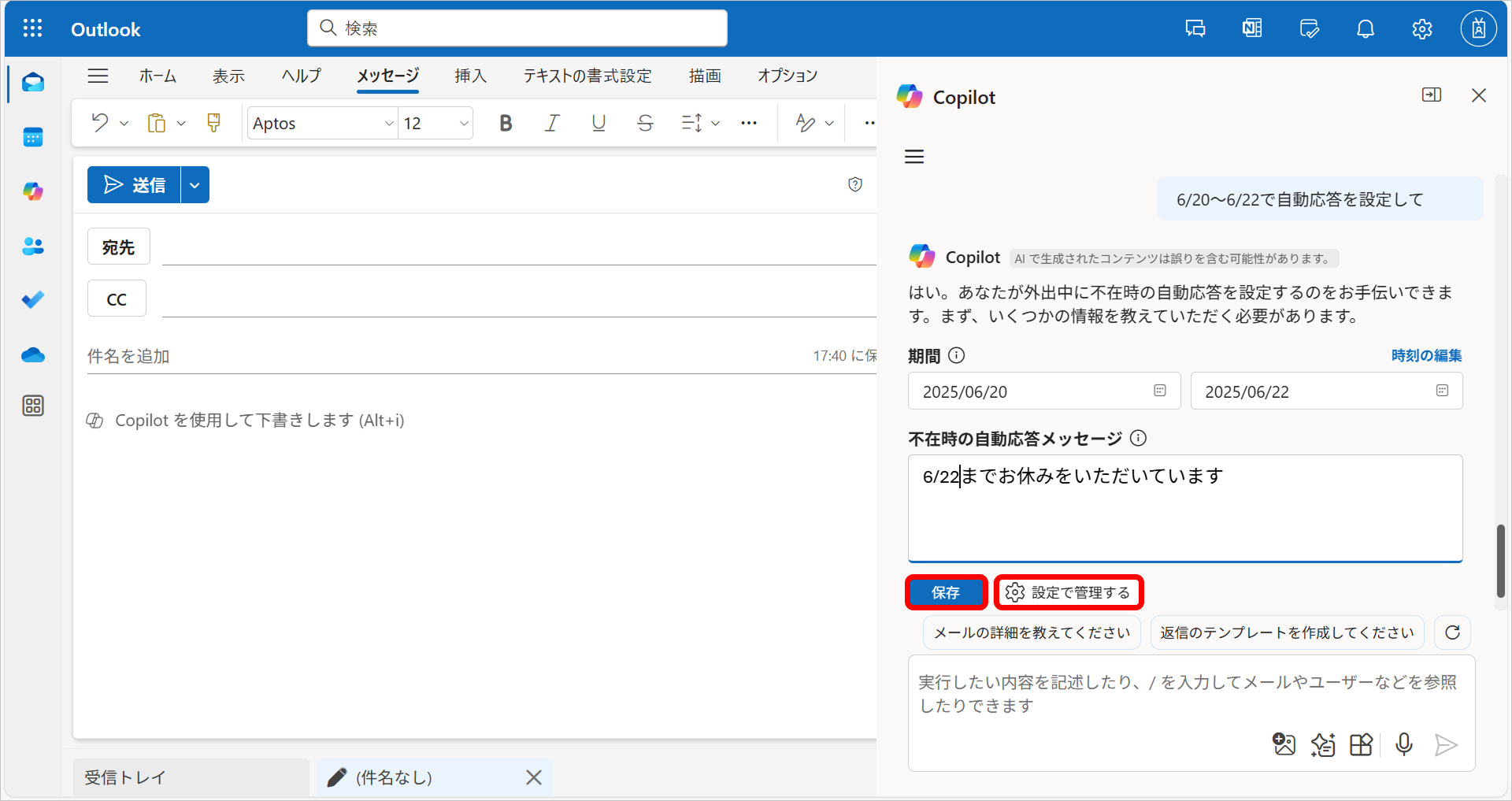Toggle Underline formatting
This screenshot has height=801, width=1512.
coord(598,123)
